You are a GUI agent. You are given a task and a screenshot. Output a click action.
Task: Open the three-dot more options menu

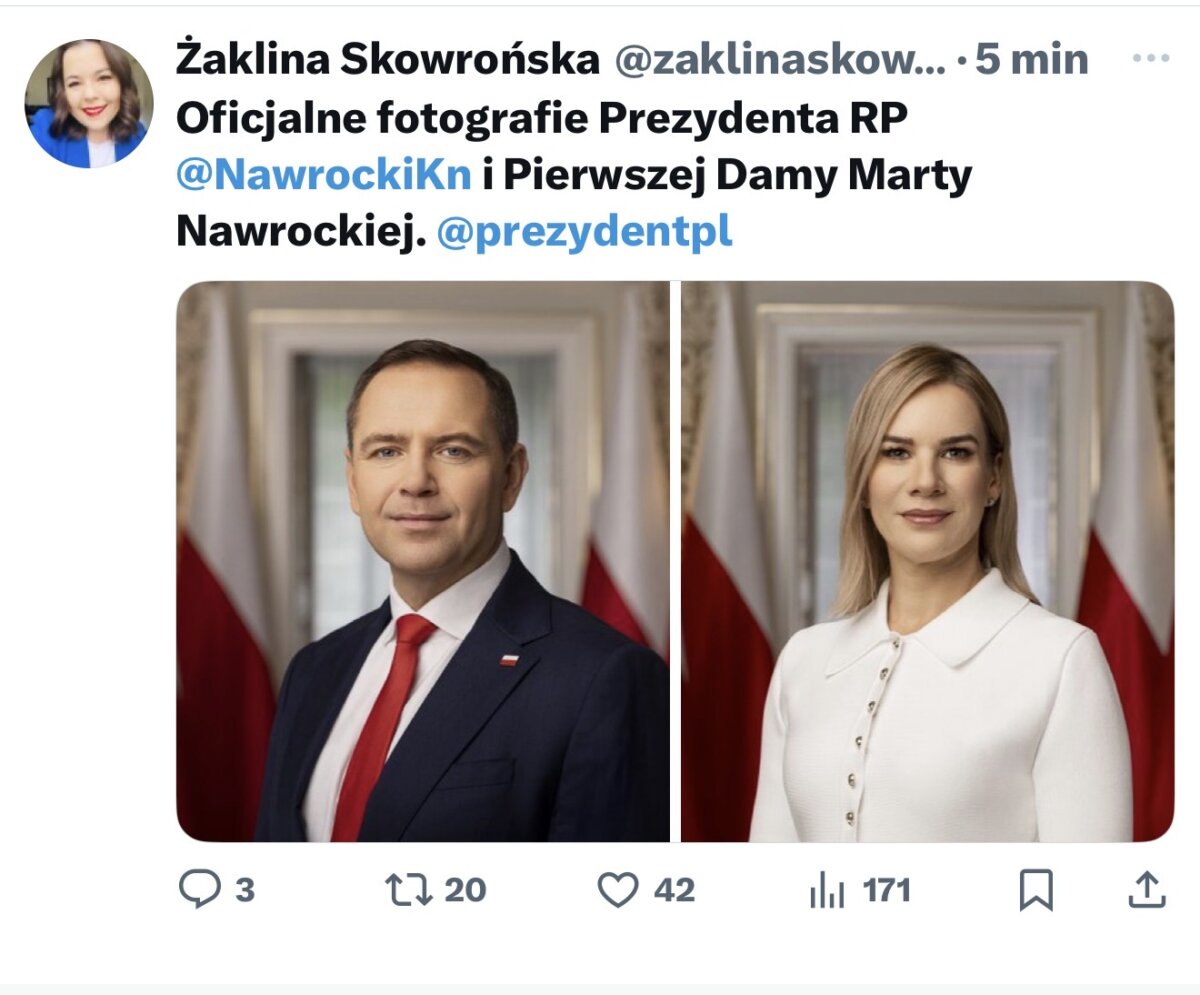click(x=1150, y=59)
